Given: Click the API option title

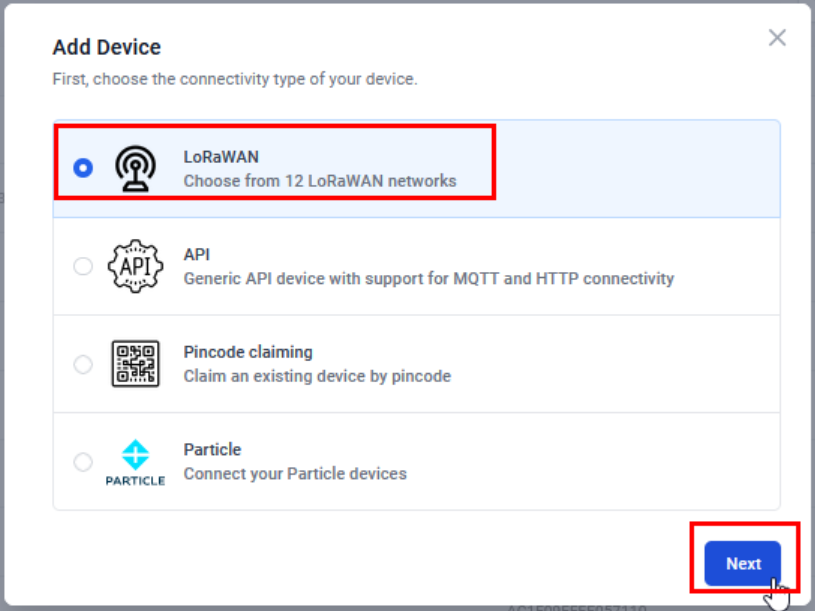Looking at the screenshot, I should click(196, 255).
